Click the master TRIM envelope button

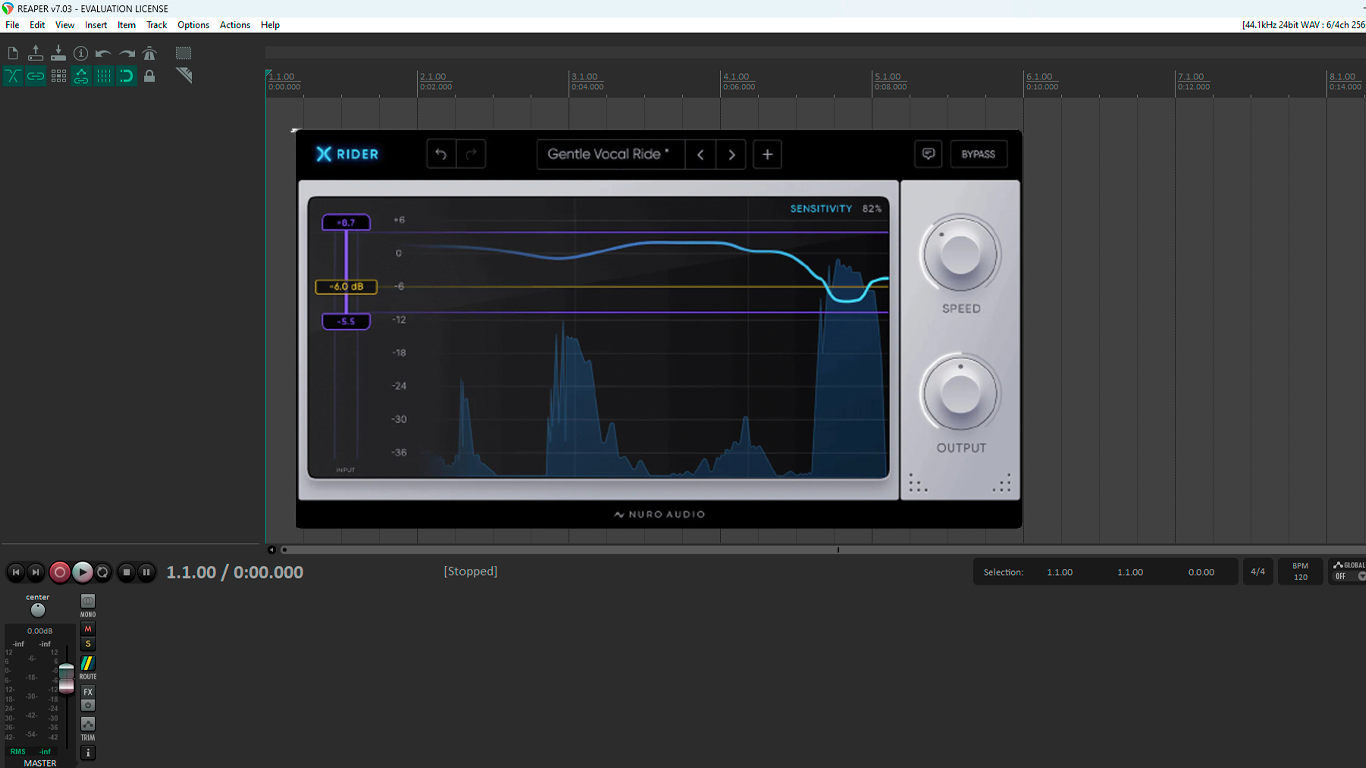[88, 724]
